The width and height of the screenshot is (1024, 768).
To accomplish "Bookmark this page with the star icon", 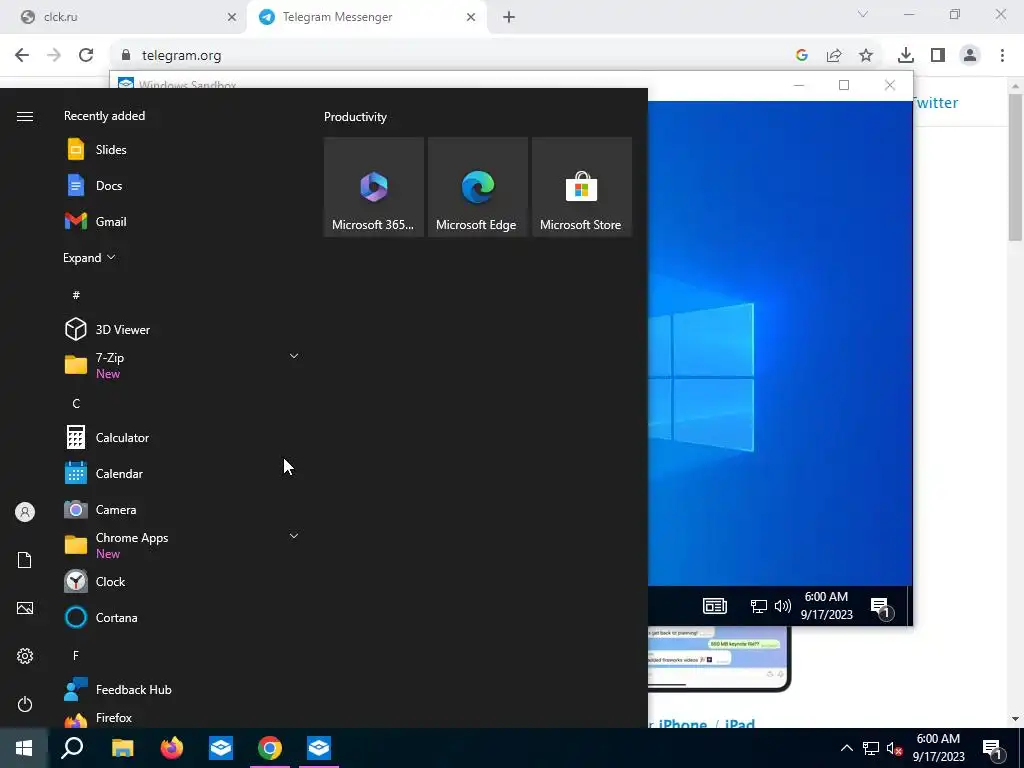I will point(866,56).
